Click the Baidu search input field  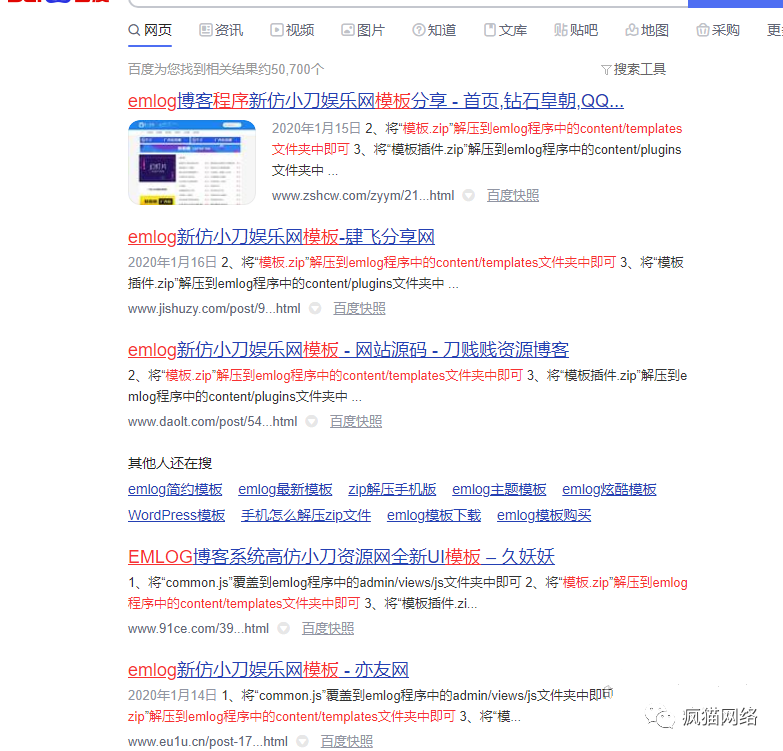click(408, 2)
